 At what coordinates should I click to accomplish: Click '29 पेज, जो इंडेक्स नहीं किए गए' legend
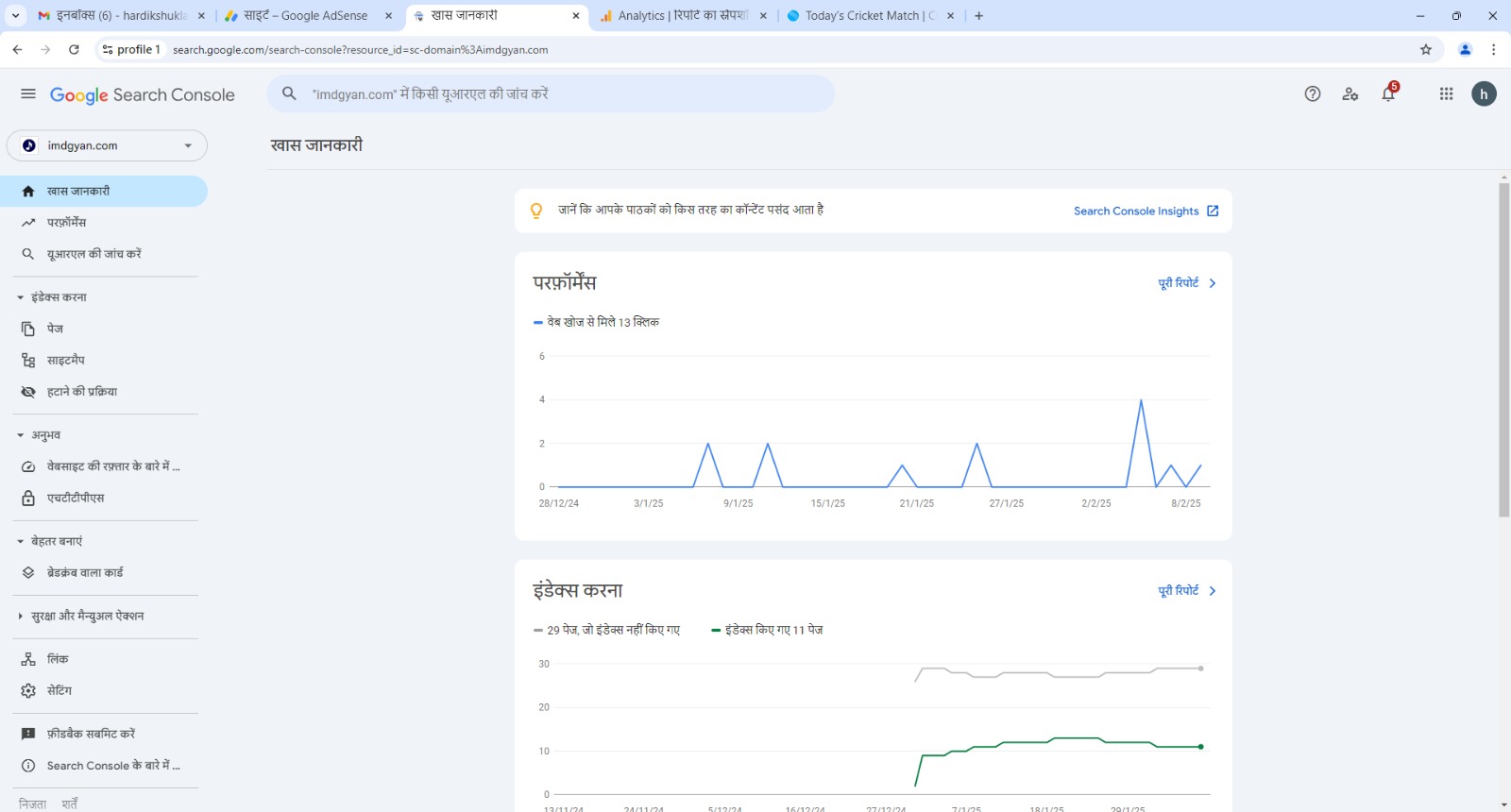tap(606, 630)
